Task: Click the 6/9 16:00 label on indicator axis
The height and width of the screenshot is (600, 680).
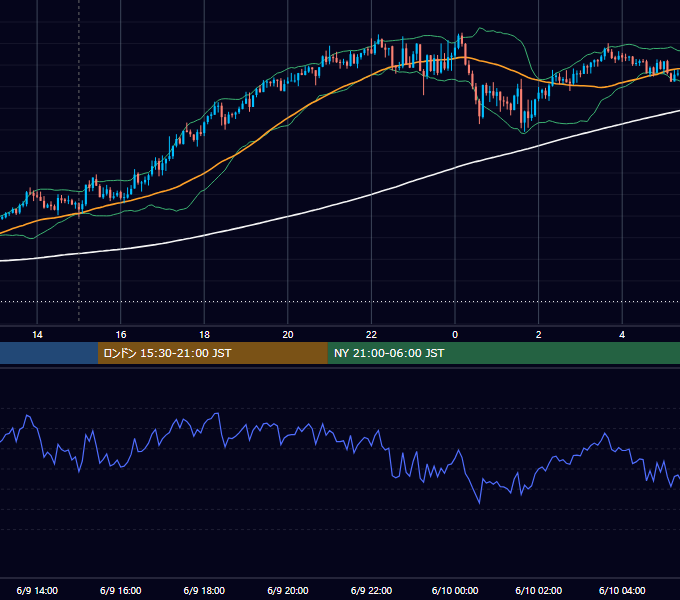Action: click(121, 590)
